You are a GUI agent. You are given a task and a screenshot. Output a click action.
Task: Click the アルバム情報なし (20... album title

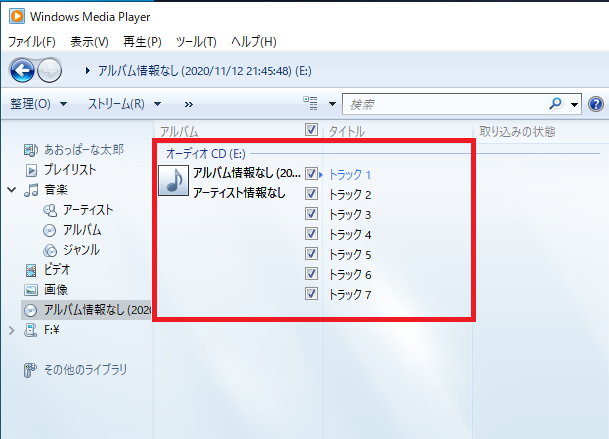pyautogui.click(x=247, y=173)
